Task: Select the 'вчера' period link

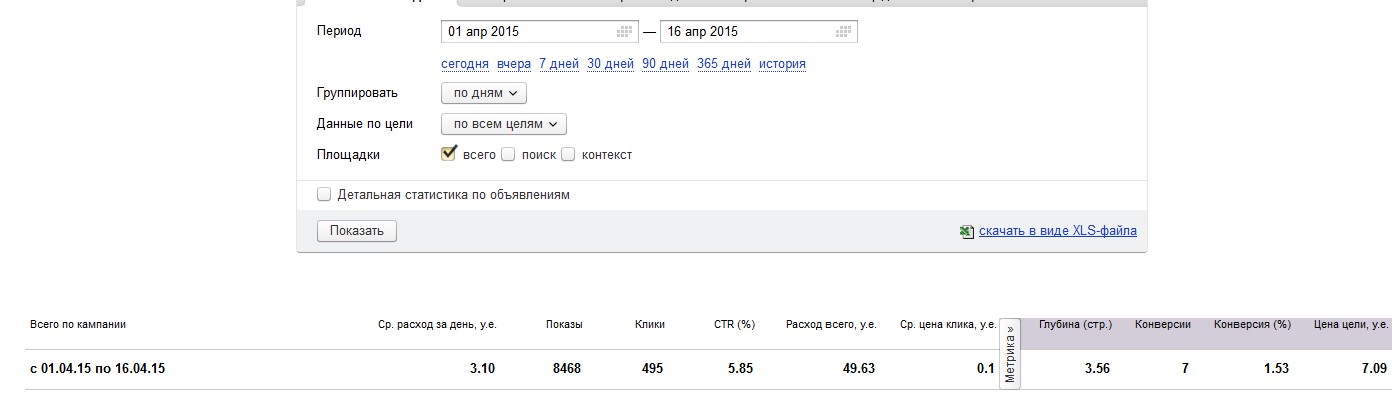Action: click(x=514, y=64)
